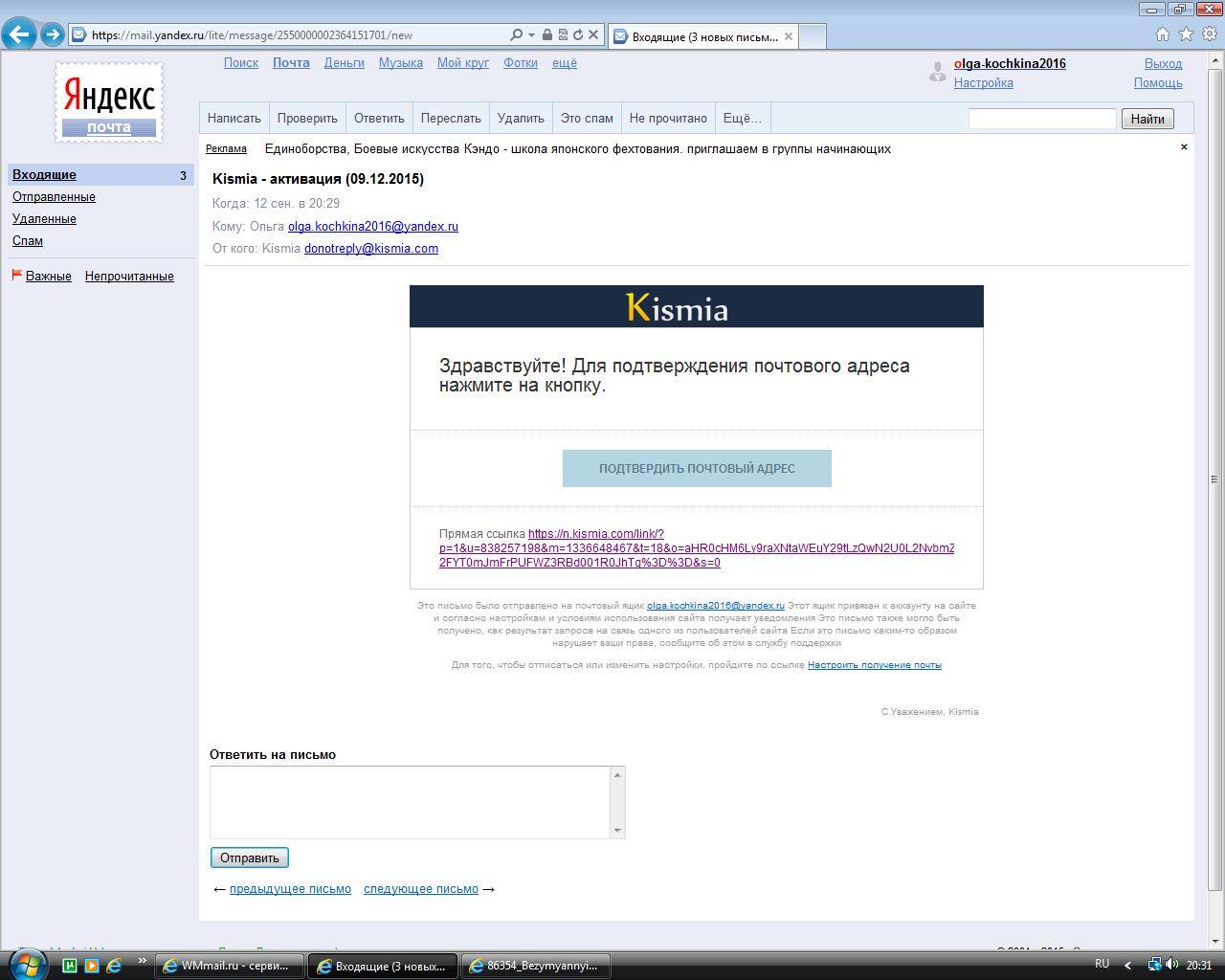Screen dimensions: 1225x980
Task: Click the Написать compose button
Action: 234,118
